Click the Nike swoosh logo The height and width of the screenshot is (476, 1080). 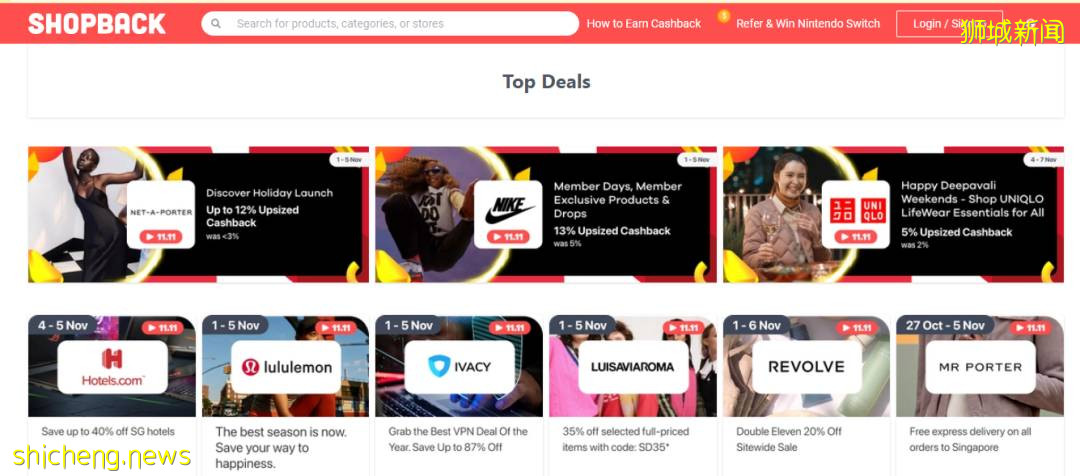coord(509,210)
